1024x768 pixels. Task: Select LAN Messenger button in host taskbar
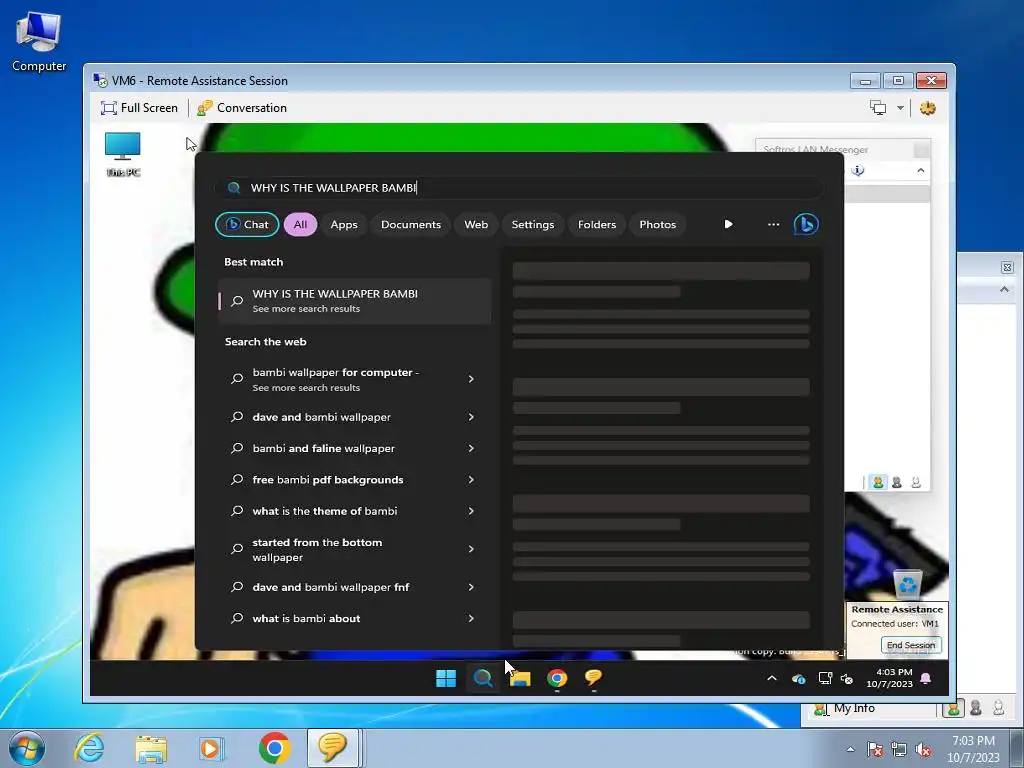pos(333,748)
